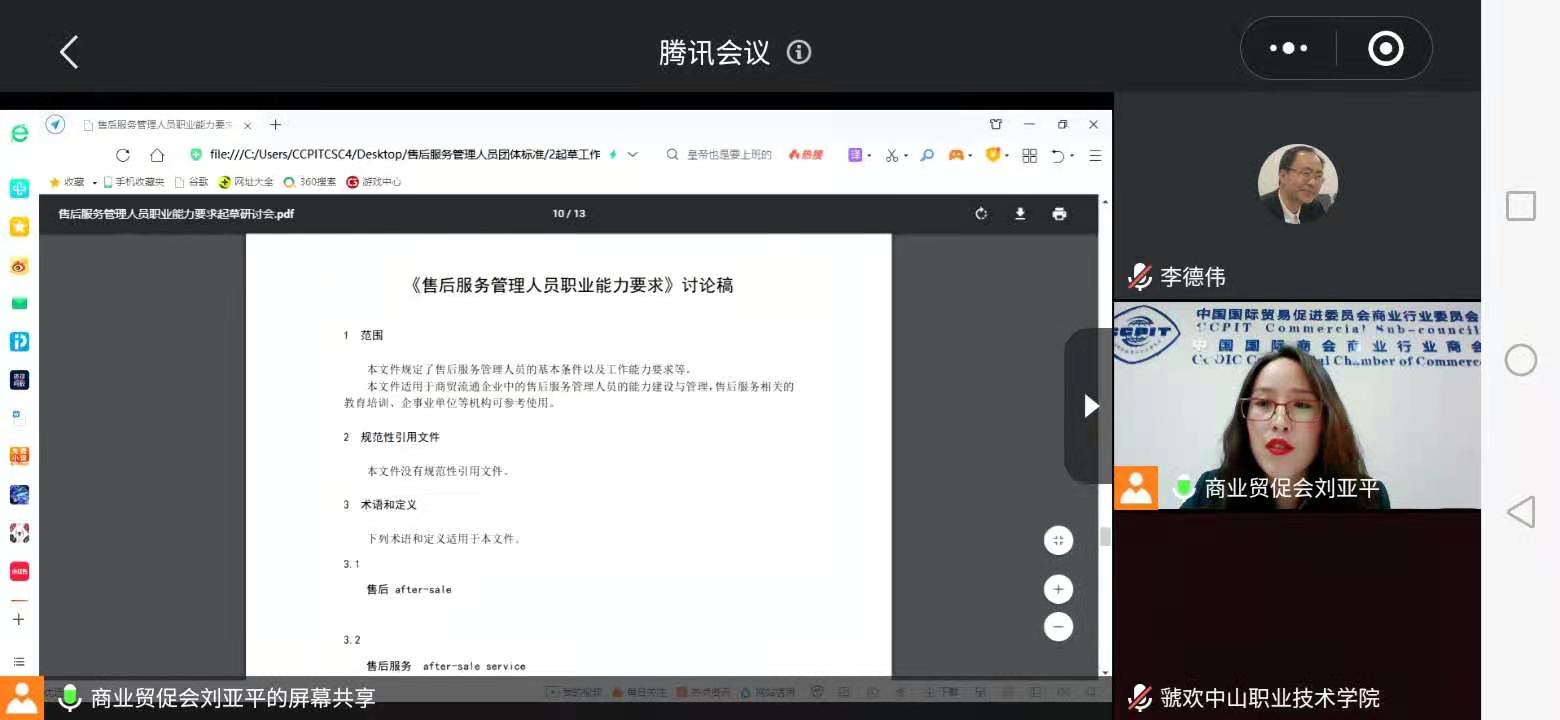
Task: Open a new browser tab
Action: tap(276, 125)
